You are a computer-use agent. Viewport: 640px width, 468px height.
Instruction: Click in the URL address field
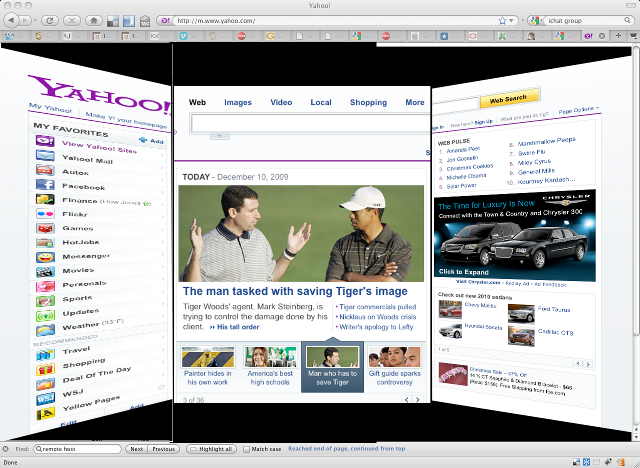[335, 20]
